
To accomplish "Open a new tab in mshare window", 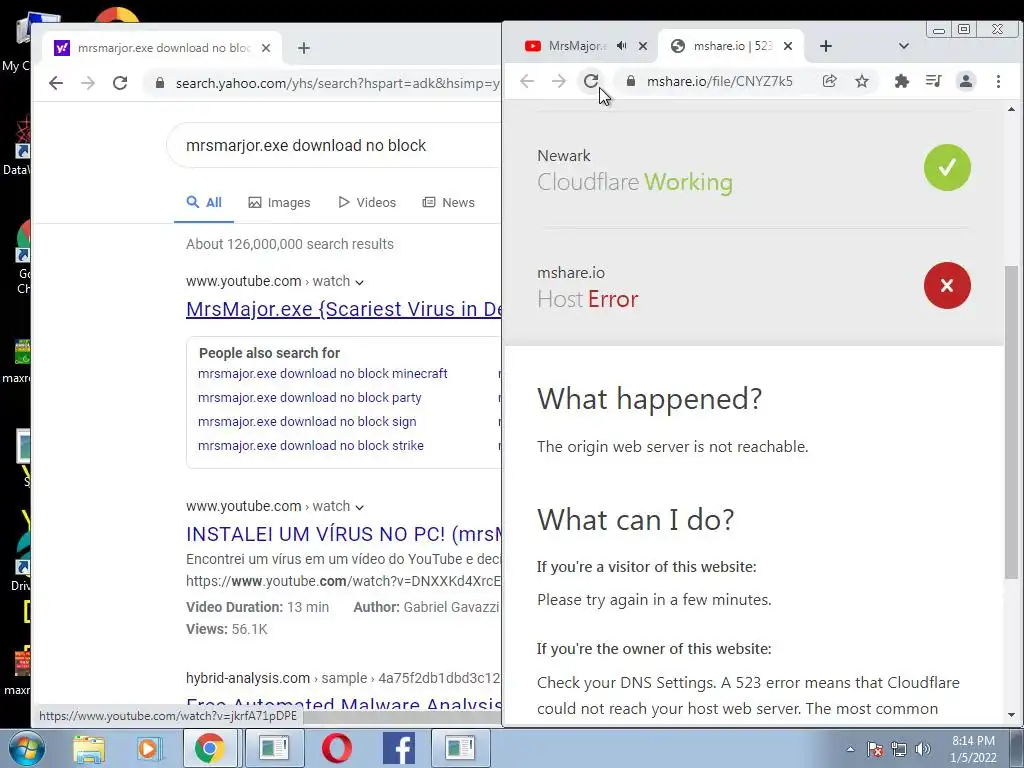I will click(826, 46).
